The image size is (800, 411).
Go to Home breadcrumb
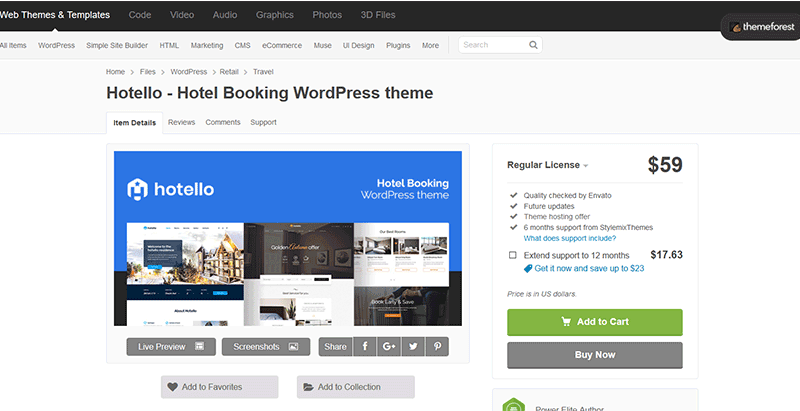point(115,72)
